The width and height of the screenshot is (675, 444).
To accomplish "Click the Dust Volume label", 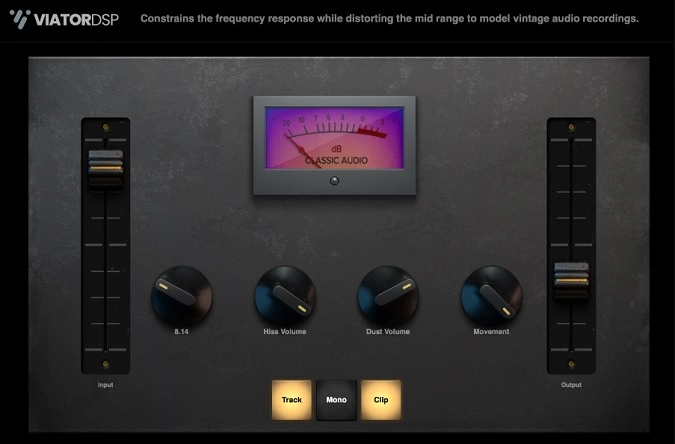I will pos(388,332).
